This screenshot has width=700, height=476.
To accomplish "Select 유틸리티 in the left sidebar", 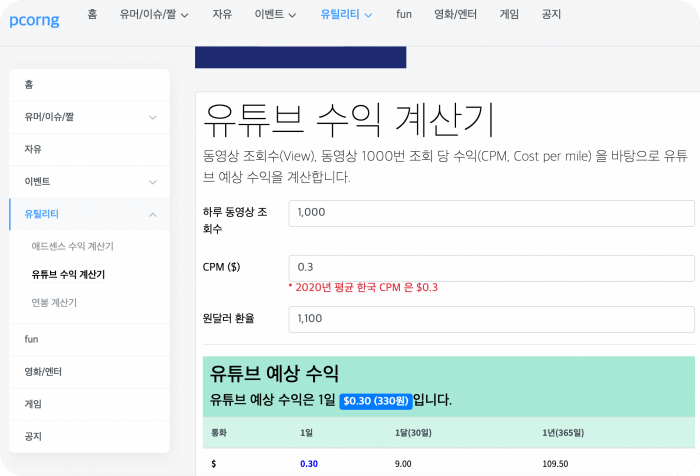I will 89,214.
